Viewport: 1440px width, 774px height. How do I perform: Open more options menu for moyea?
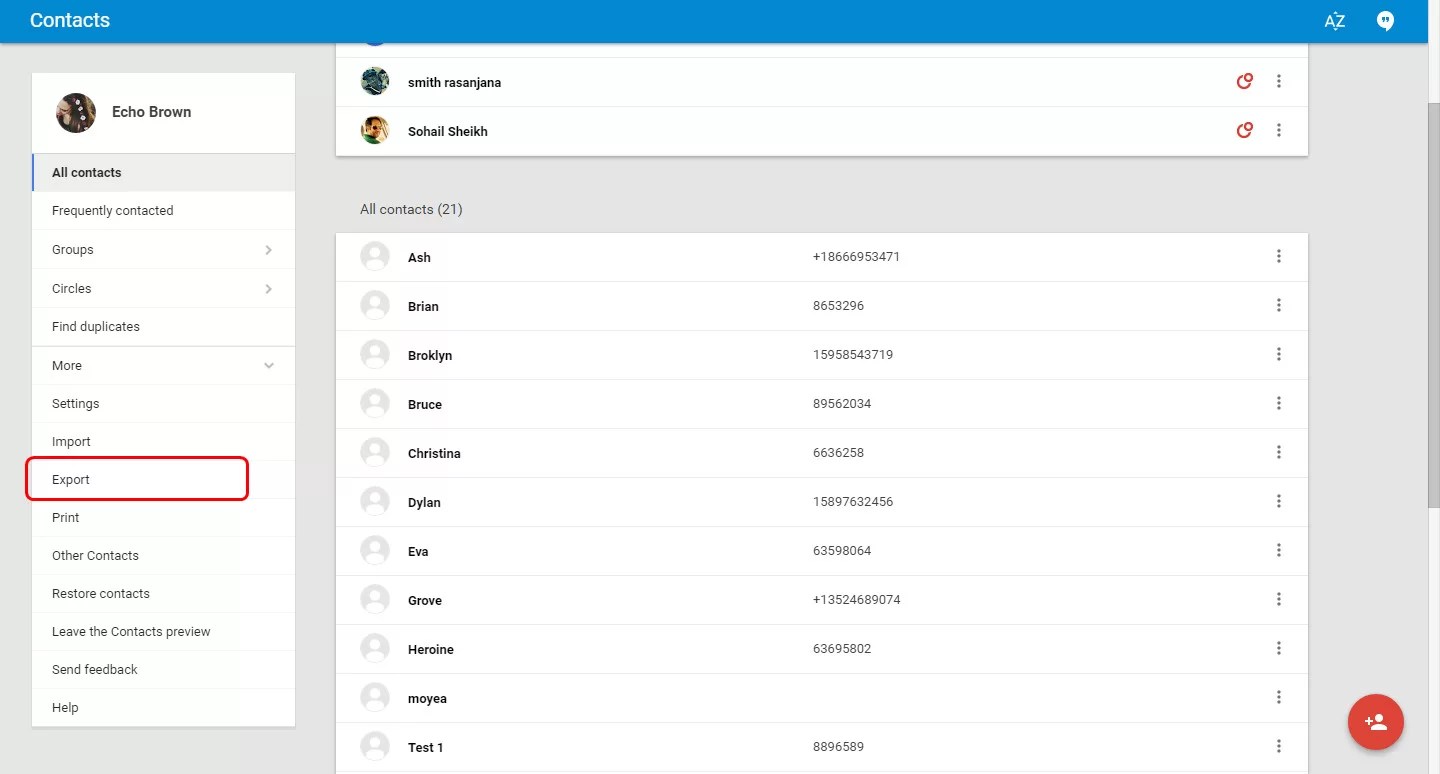[1279, 697]
